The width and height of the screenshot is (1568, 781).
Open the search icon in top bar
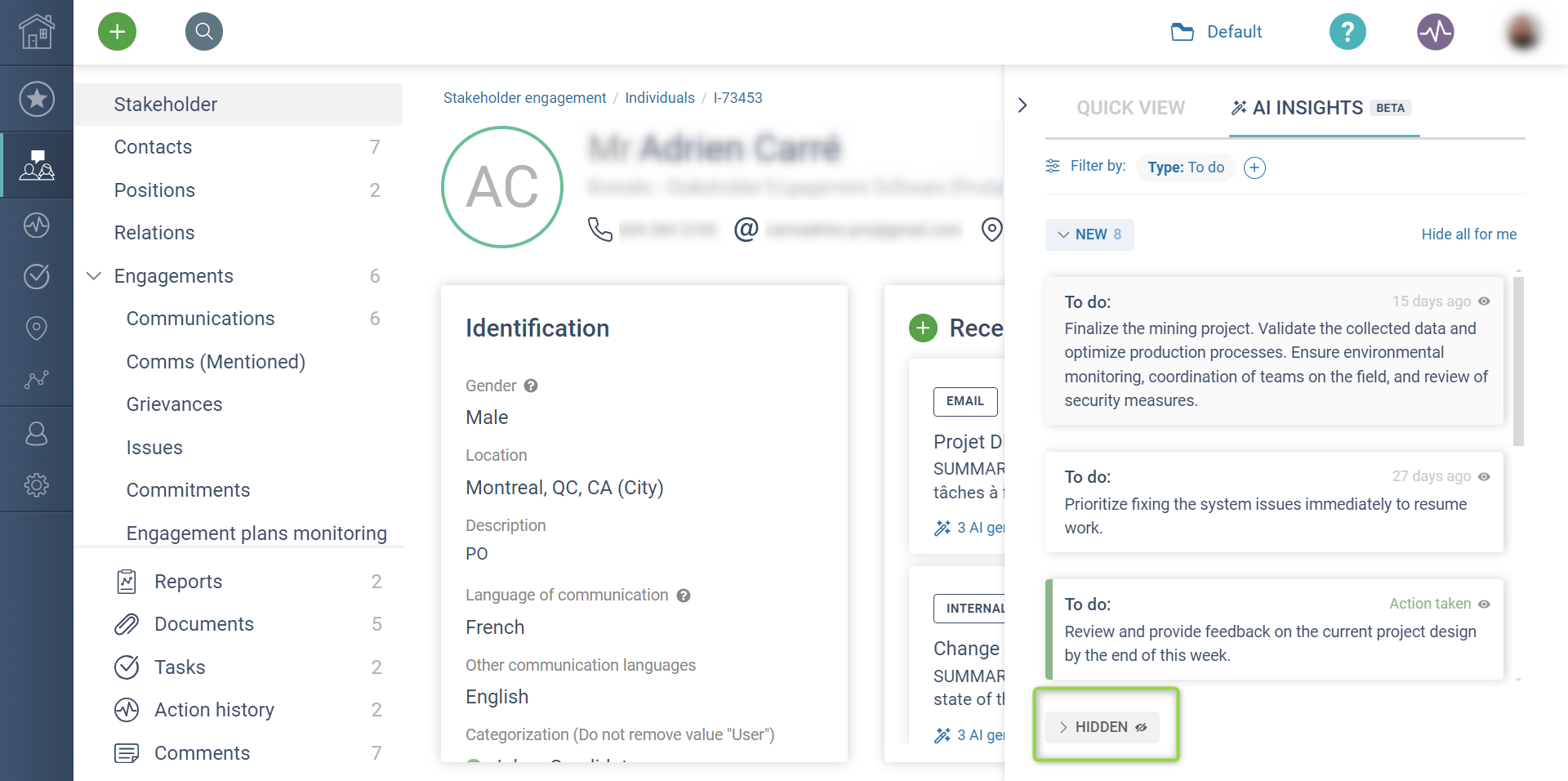coord(204,32)
